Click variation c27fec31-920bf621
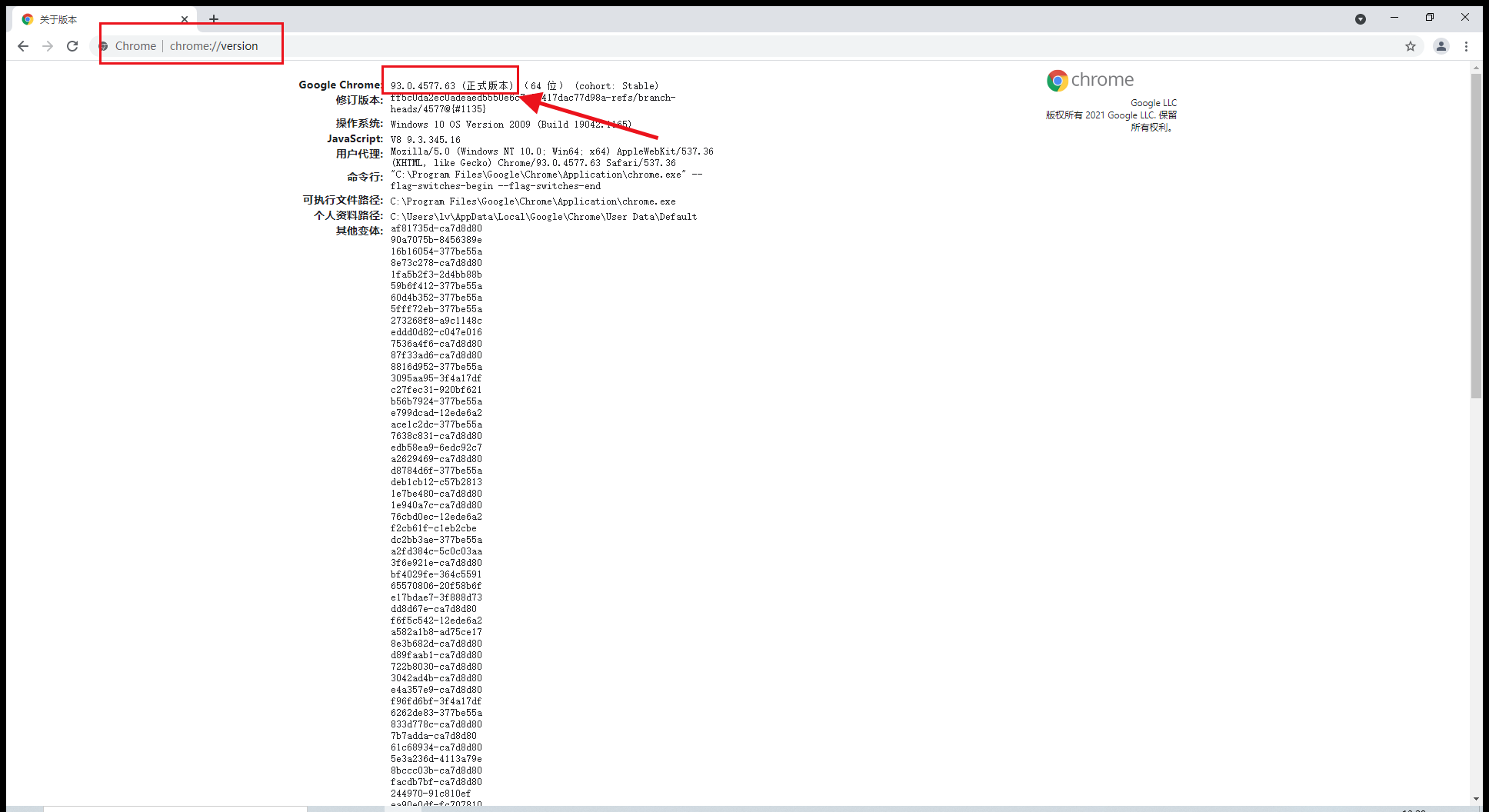1489x812 pixels. coord(436,390)
